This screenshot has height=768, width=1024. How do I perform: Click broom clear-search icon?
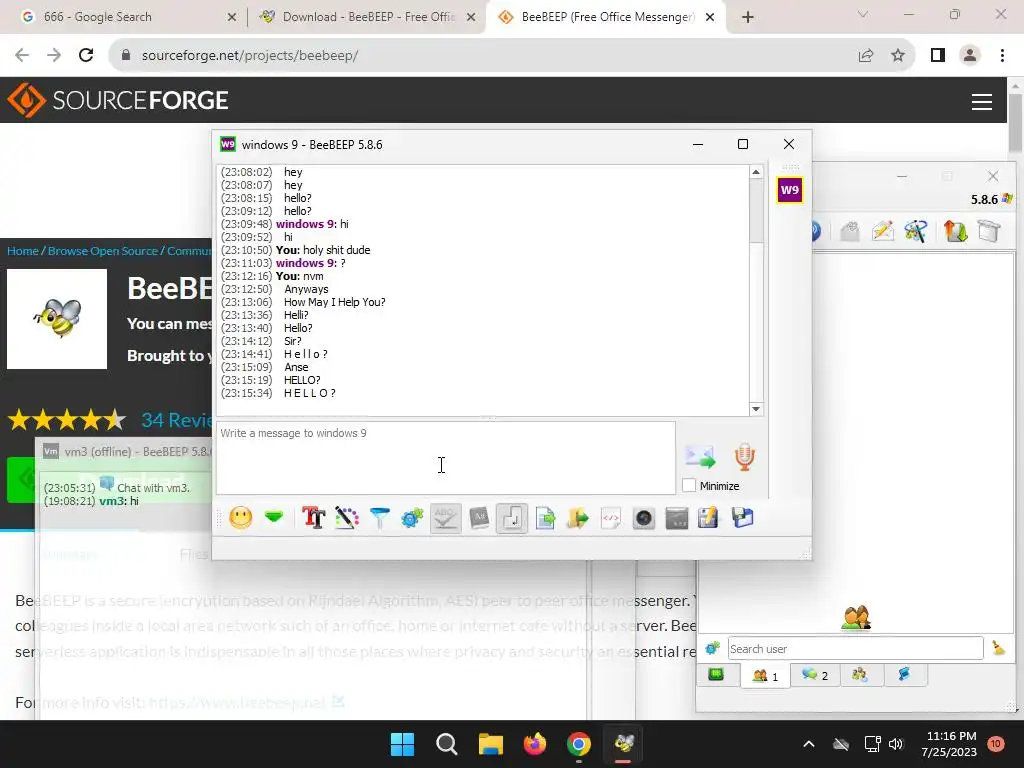(x=999, y=648)
